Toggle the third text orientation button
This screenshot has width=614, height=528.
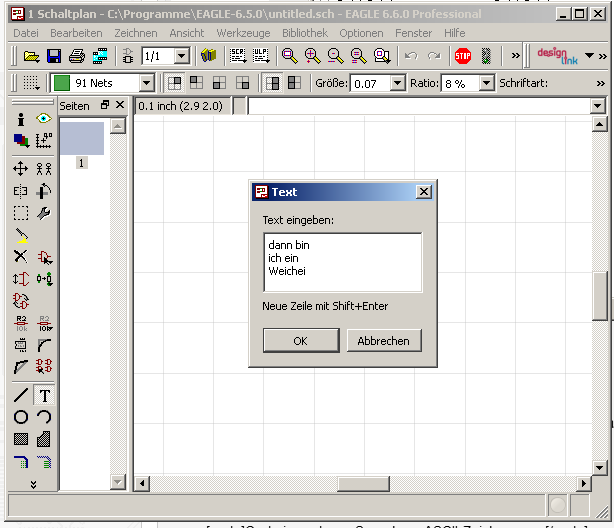[219, 83]
